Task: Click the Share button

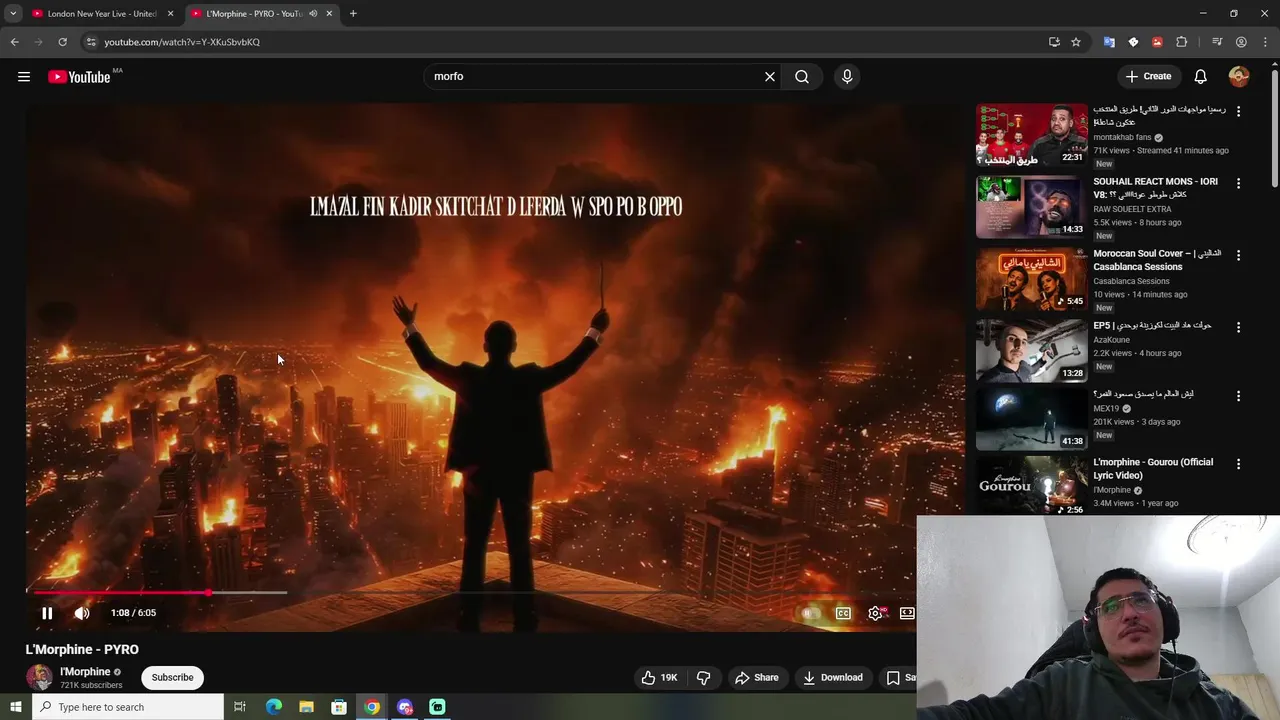Action: (757, 677)
